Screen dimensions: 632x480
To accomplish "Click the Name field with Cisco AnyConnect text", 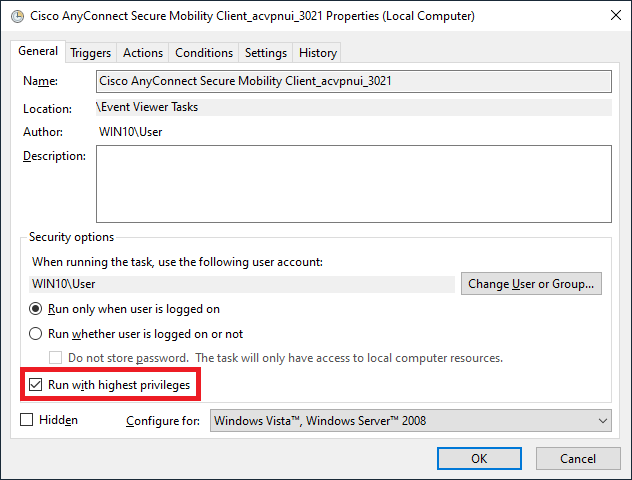I will click(353, 81).
